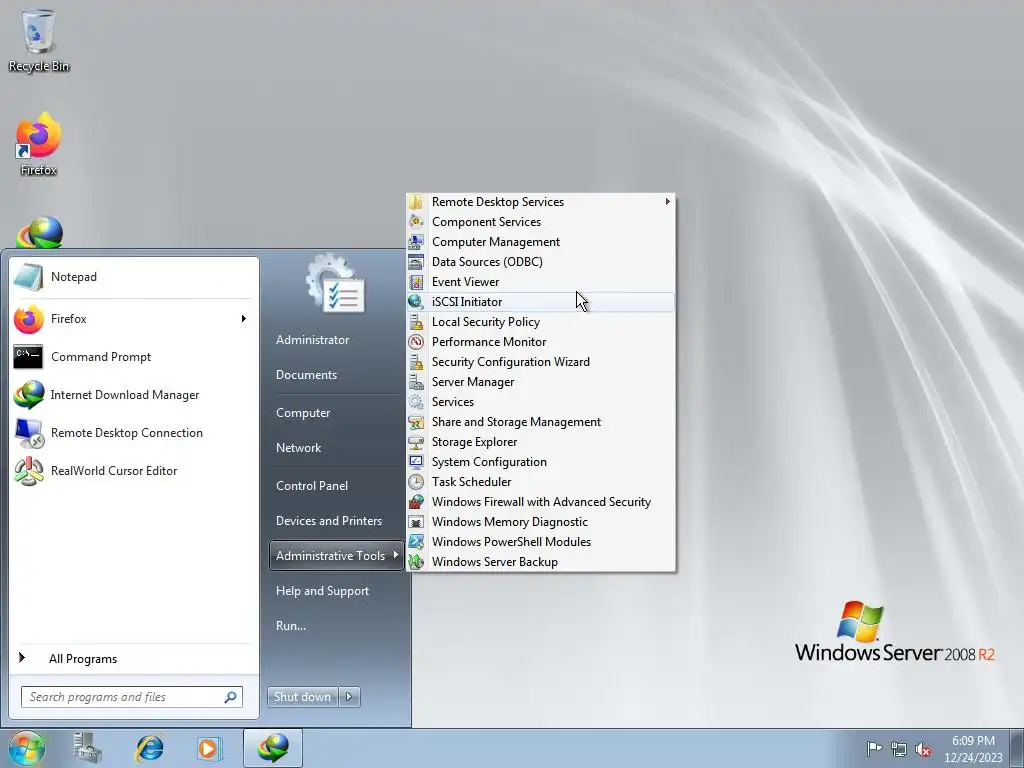Image resolution: width=1024 pixels, height=768 pixels.
Task: Click the Notepad icon in Start menu
Action: pos(28,277)
